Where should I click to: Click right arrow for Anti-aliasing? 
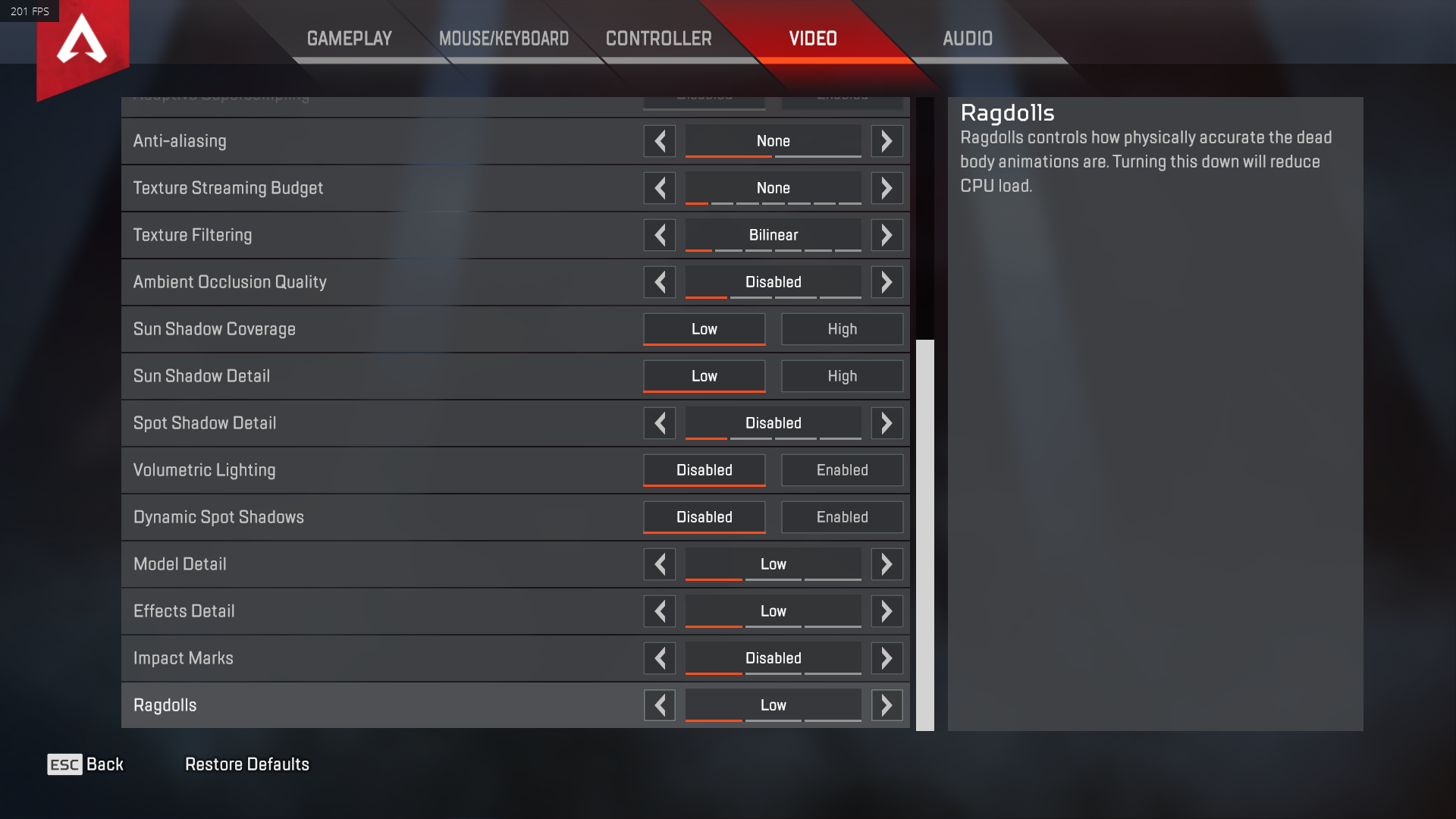click(x=886, y=141)
